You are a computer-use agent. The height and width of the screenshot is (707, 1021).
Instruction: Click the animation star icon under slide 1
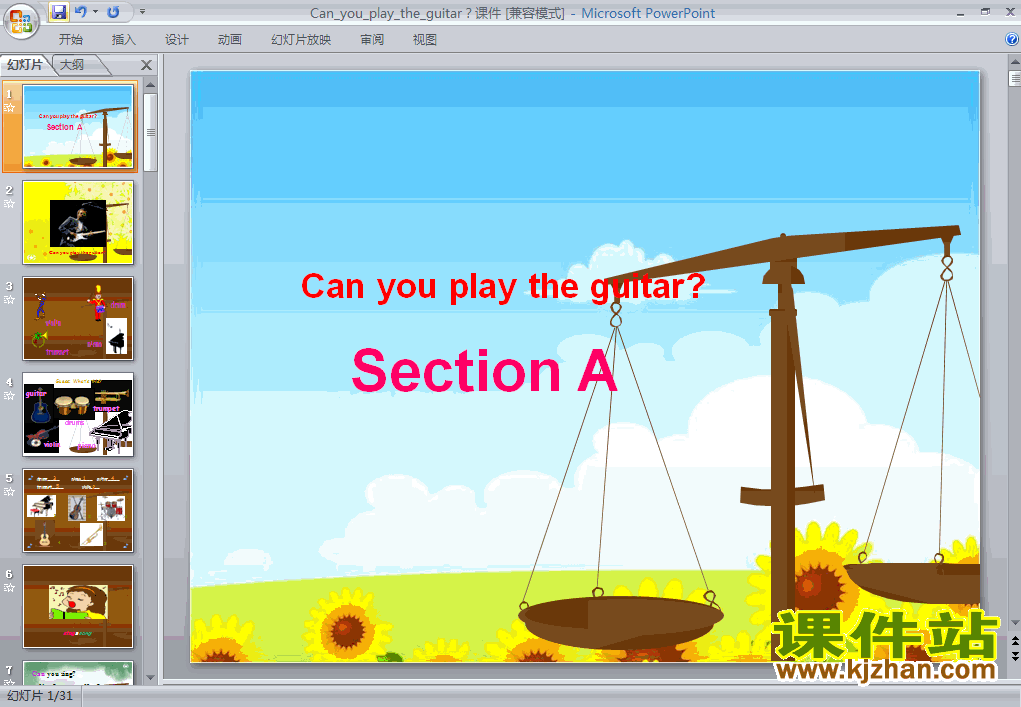tap(9, 108)
